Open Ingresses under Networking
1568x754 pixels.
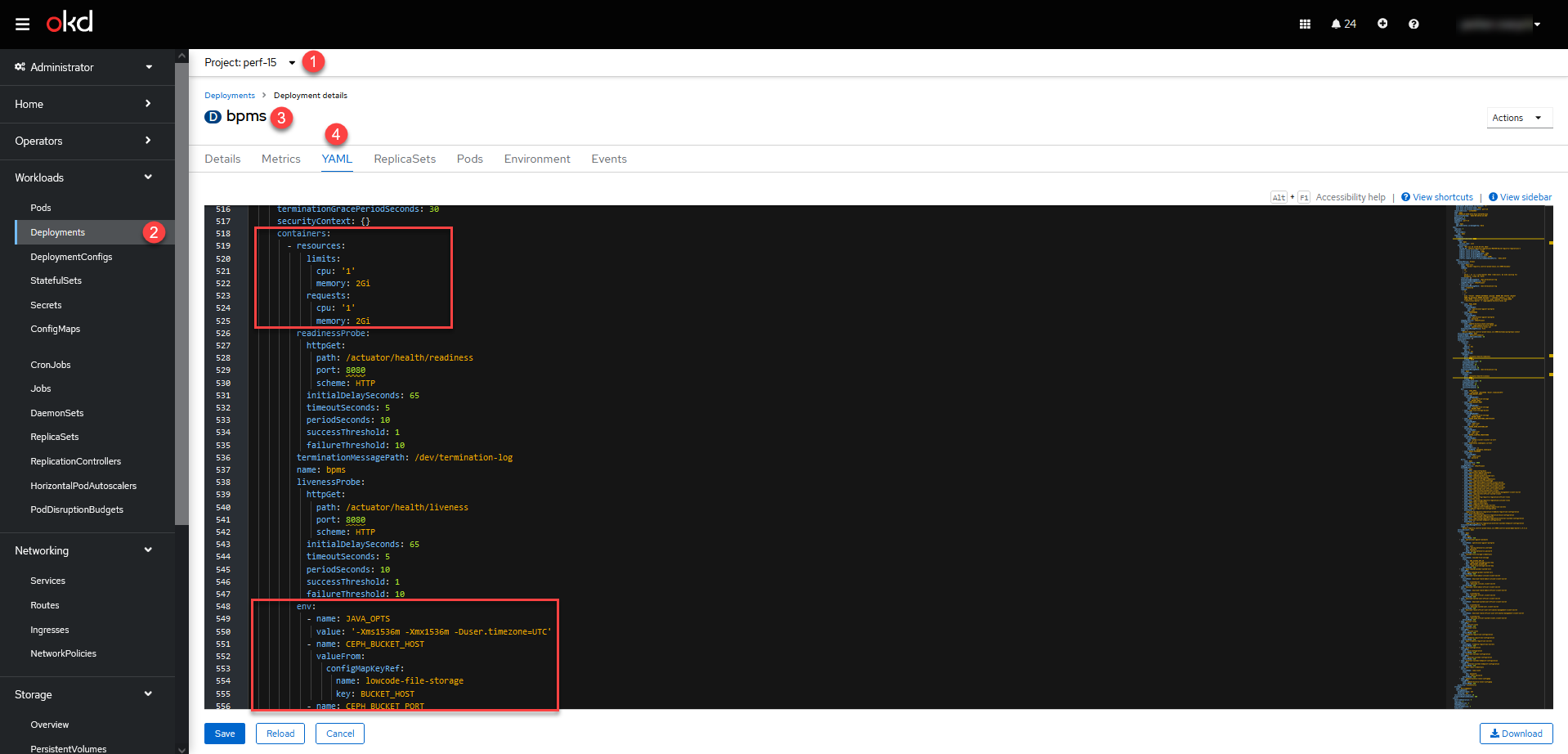(50, 630)
